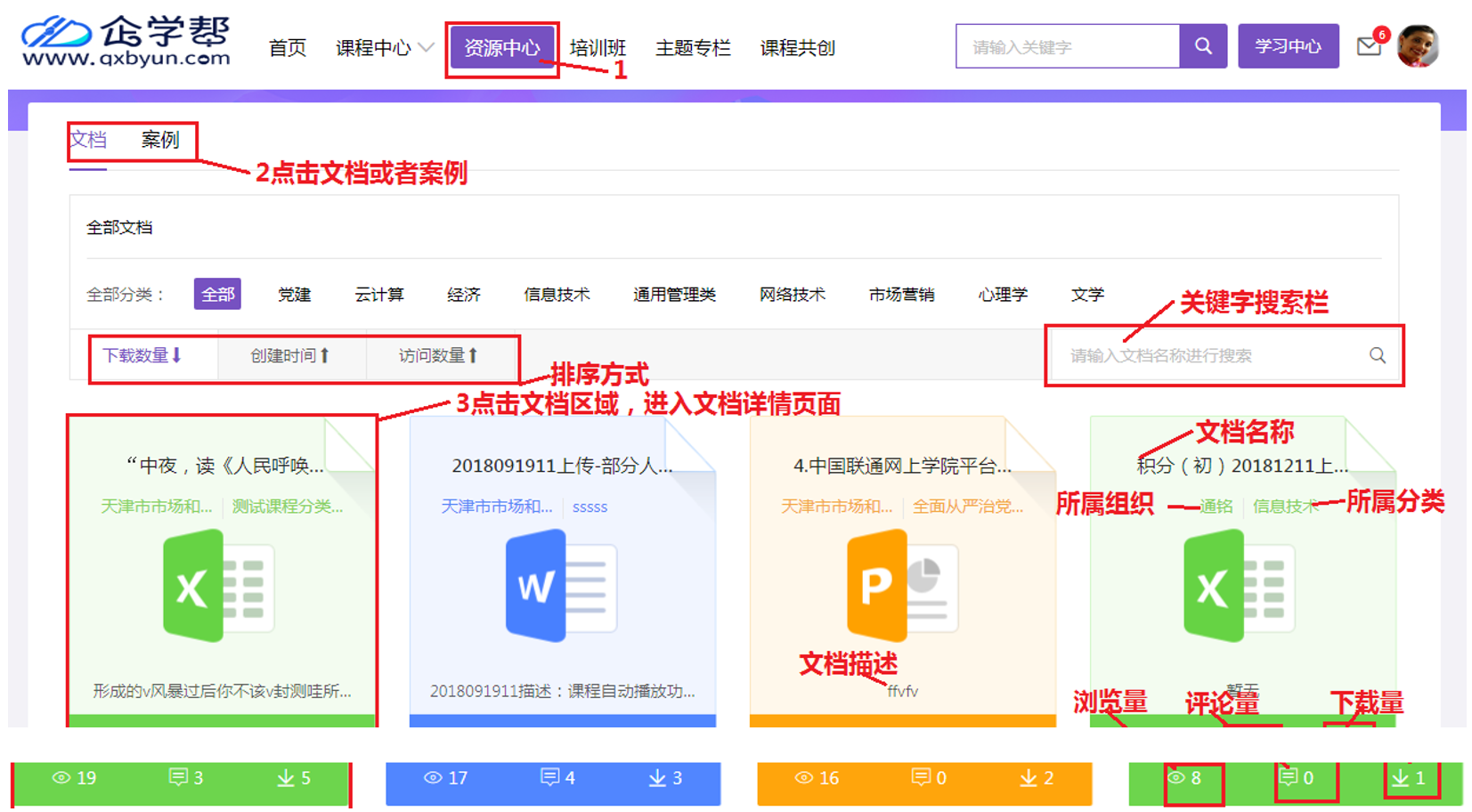The height and width of the screenshot is (812, 1472).
Task: Open the blue Word document icon
Action: point(561,585)
